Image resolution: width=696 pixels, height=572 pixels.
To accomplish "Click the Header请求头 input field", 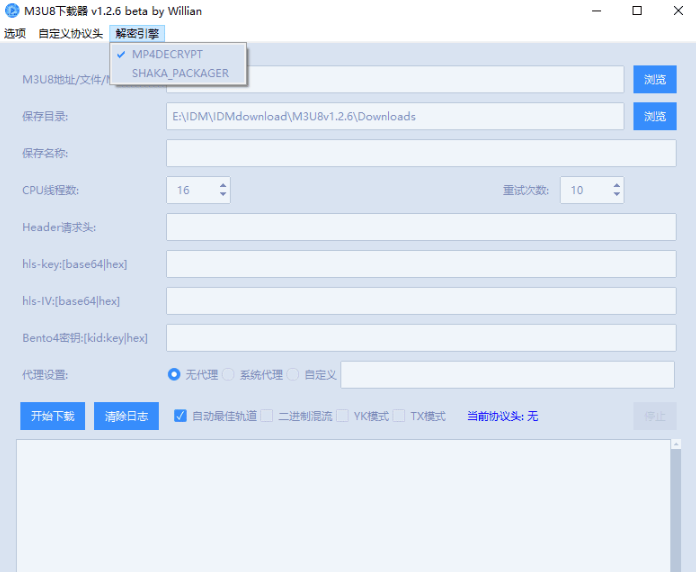I will pos(420,227).
